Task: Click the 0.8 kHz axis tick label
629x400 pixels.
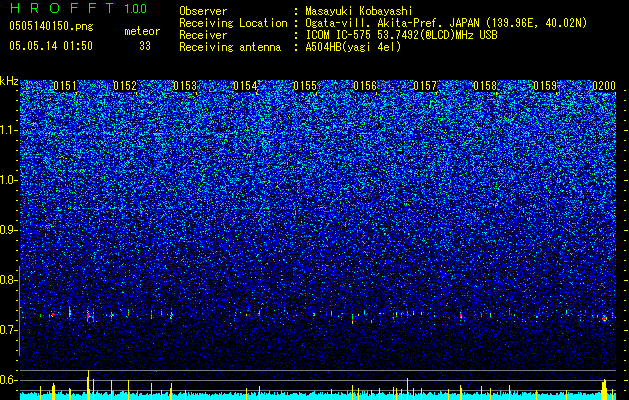Action: click(x=9, y=280)
